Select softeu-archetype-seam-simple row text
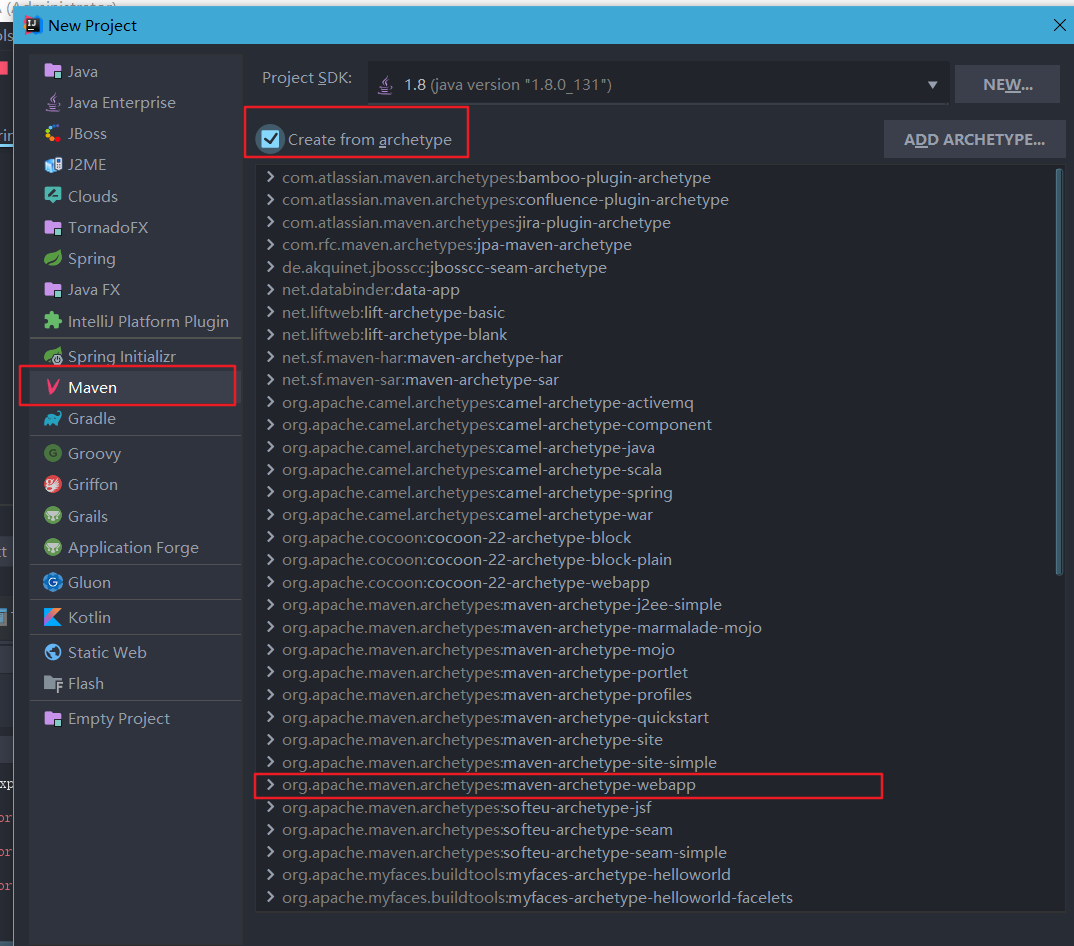Screen dimensions: 1074x946 pyautogui.click(x=504, y=852)
